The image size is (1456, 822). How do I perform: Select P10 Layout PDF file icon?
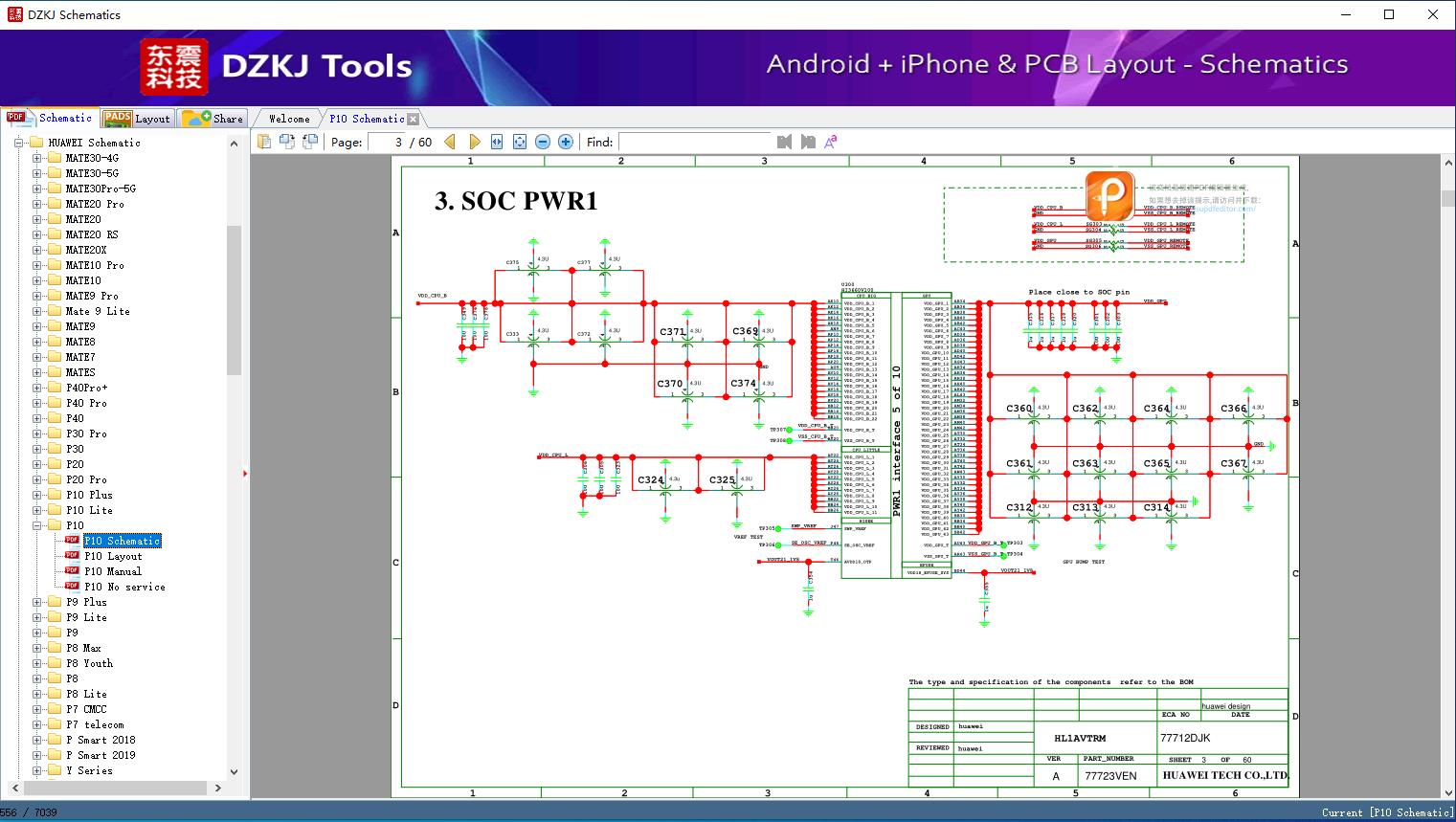tap(72, 556)
